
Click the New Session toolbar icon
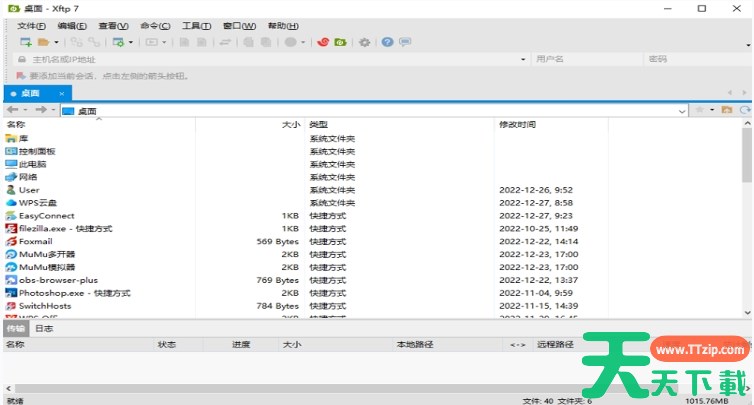[x=25, y=42]
